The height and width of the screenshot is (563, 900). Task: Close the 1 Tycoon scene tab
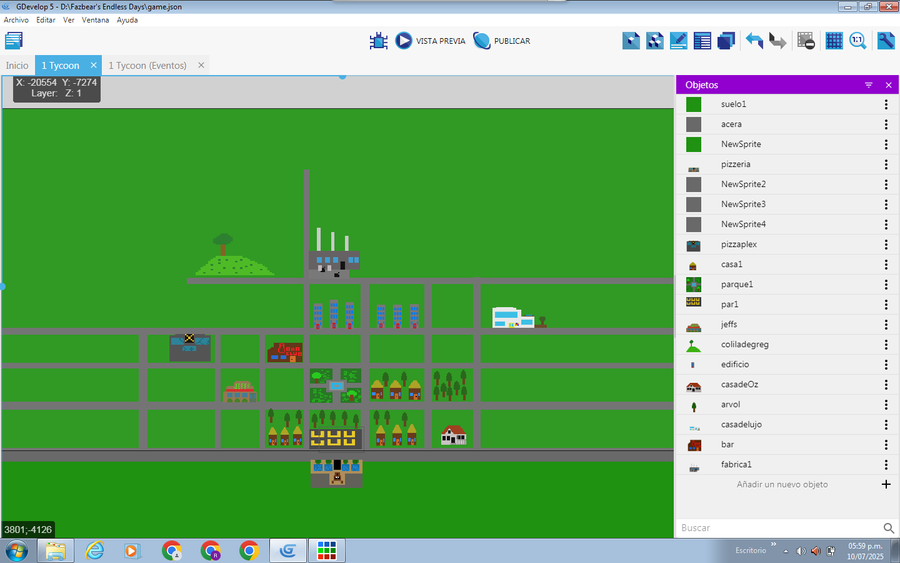click(x=94, y=65)
